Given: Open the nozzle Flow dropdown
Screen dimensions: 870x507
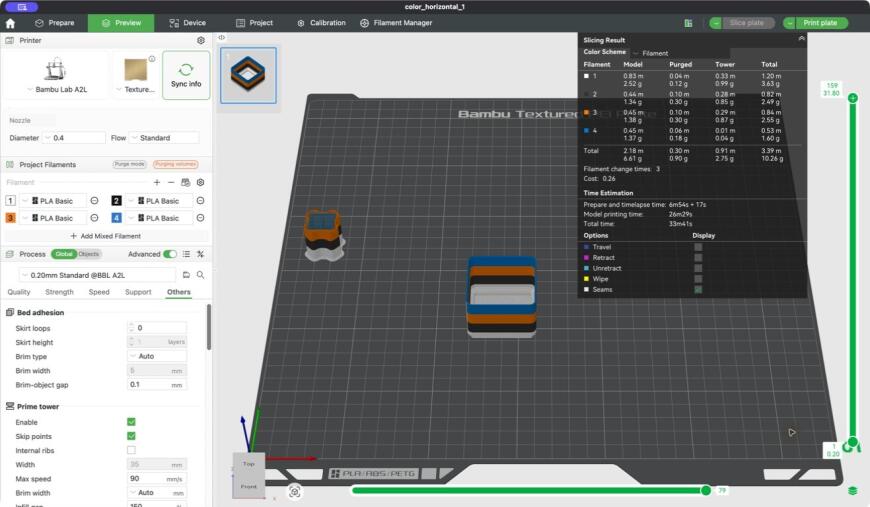Looking at the screenshot, I should pos(164,138).
